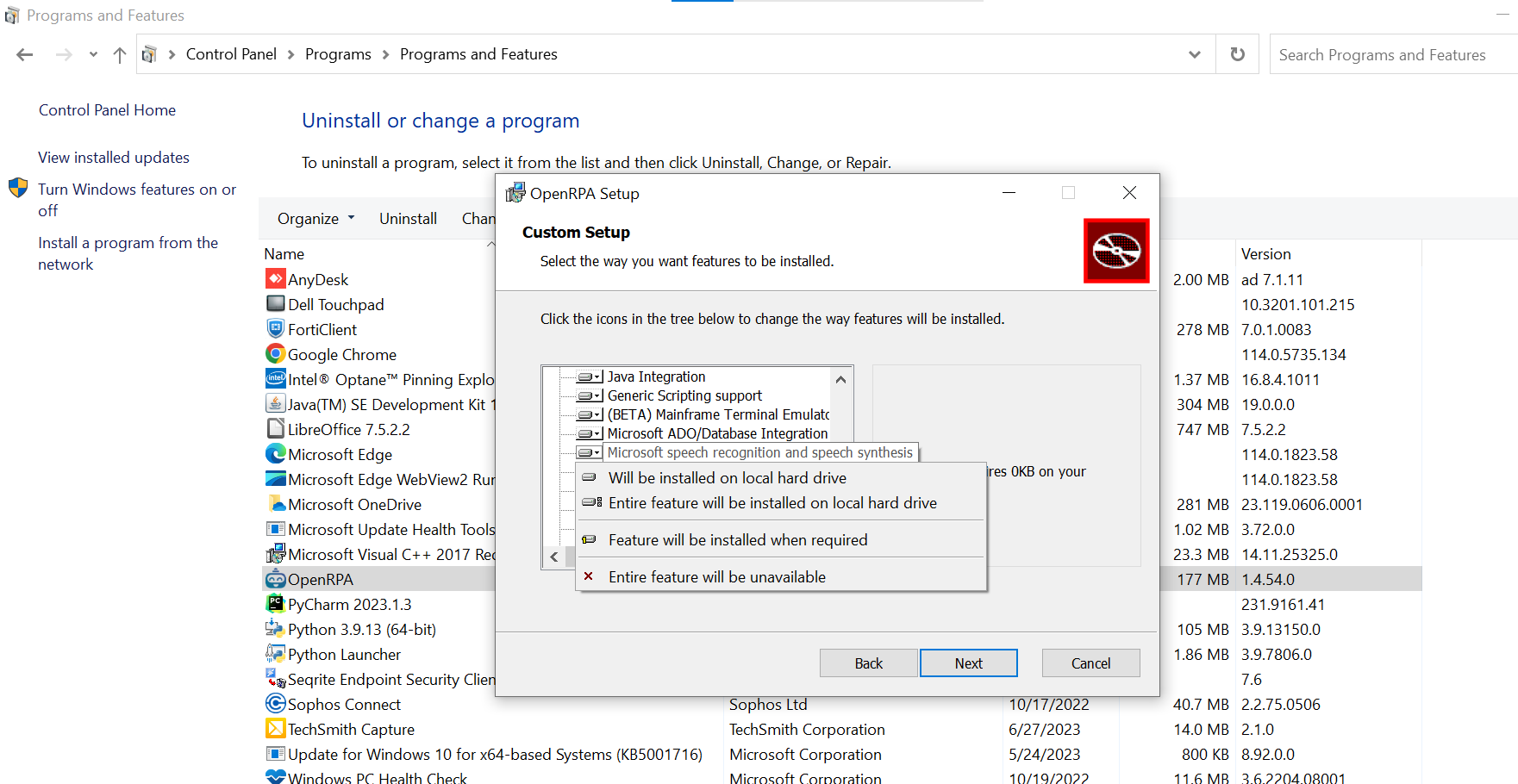Open Generic Scripting support feature dropdown

590,395
